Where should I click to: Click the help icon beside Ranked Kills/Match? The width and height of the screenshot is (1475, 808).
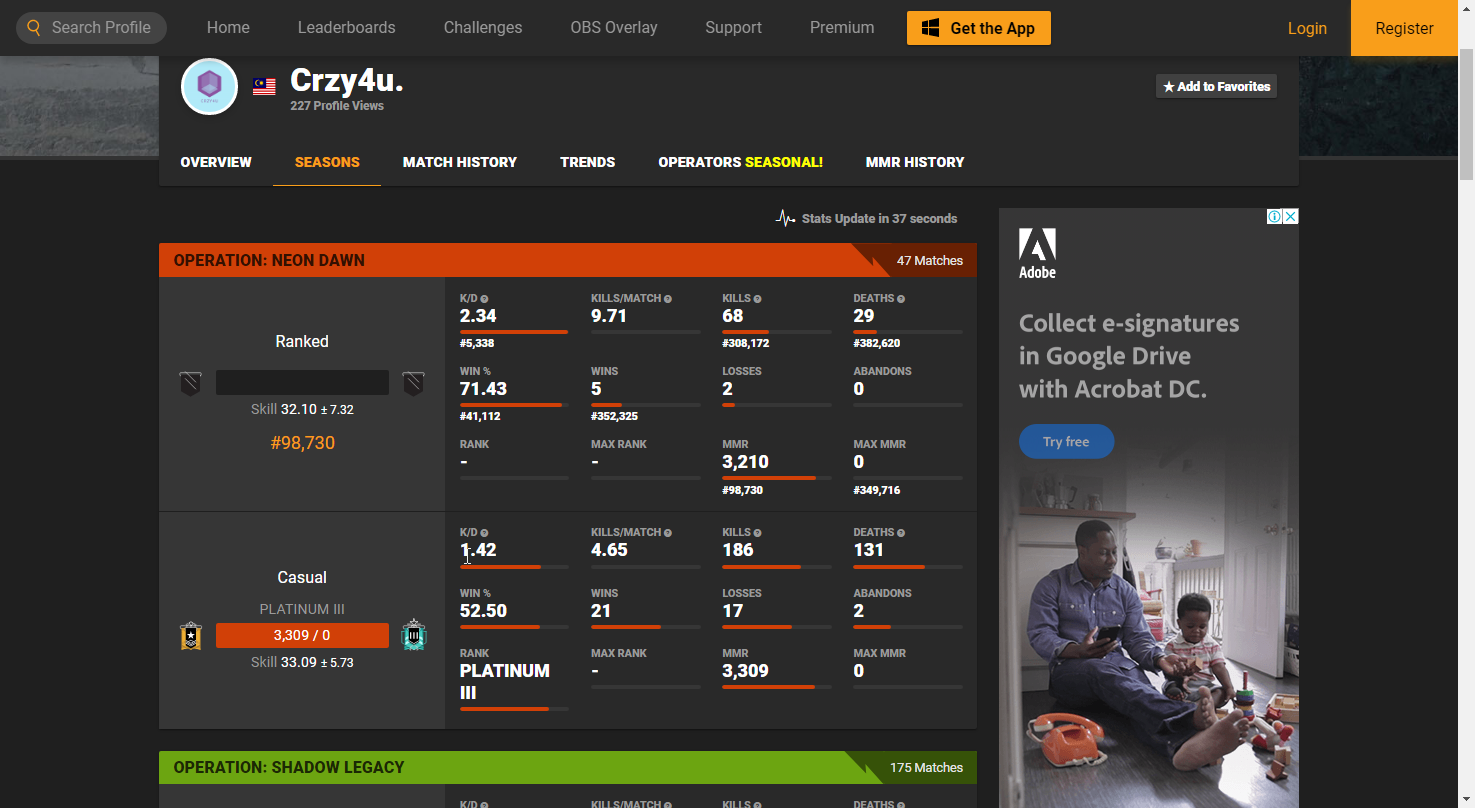click(668, 299)
